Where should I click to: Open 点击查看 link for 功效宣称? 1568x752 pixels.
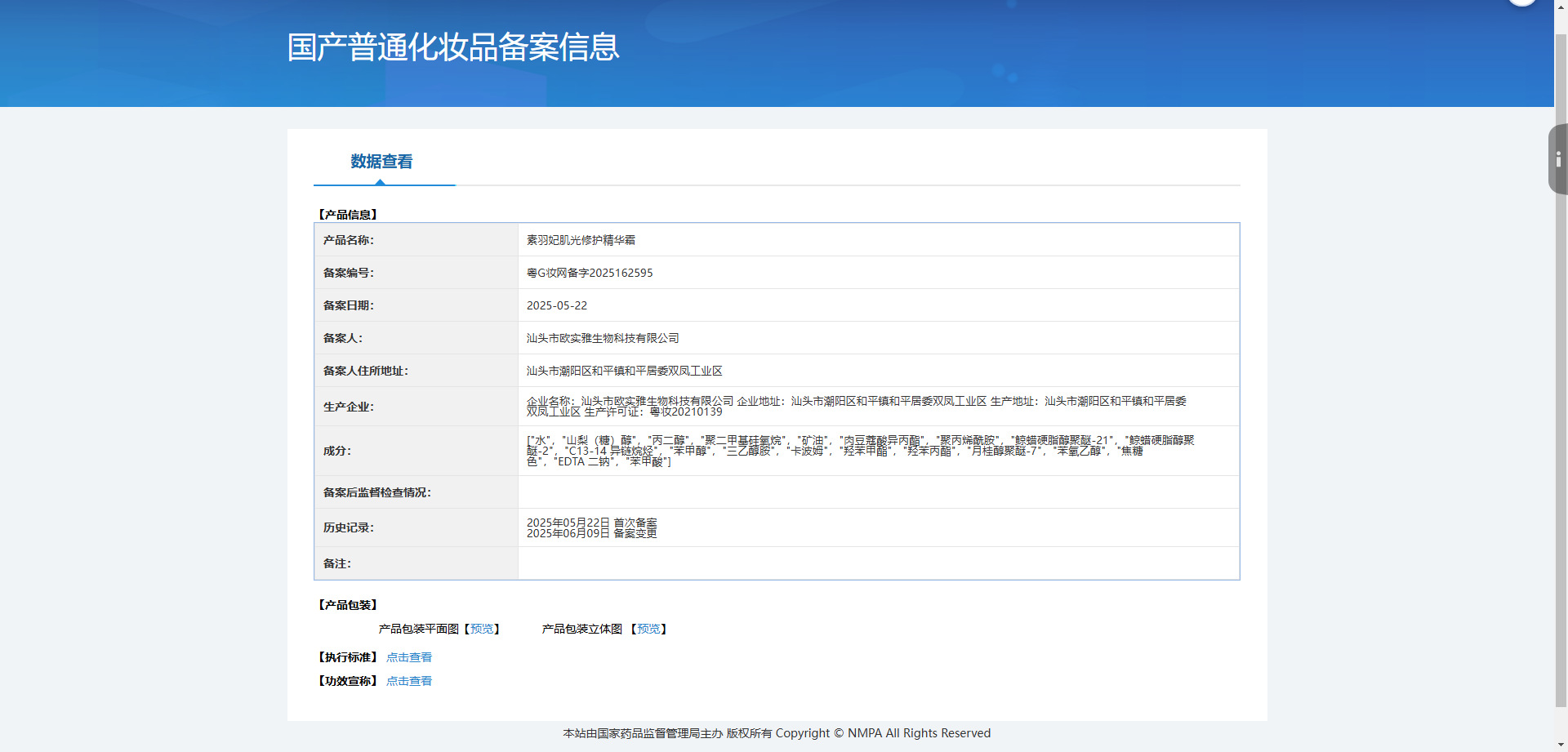tap(409, 681)
